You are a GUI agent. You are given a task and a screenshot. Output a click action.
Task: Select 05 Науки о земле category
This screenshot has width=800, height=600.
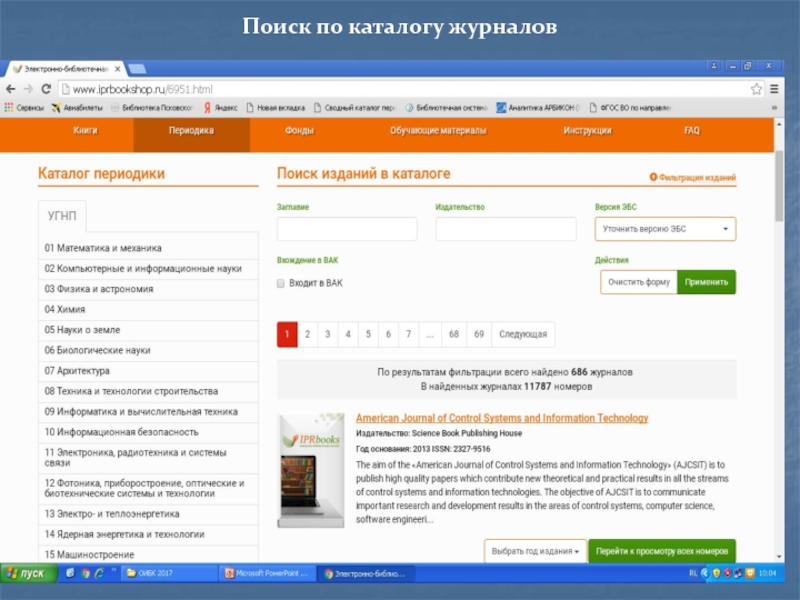pos(148,330)
